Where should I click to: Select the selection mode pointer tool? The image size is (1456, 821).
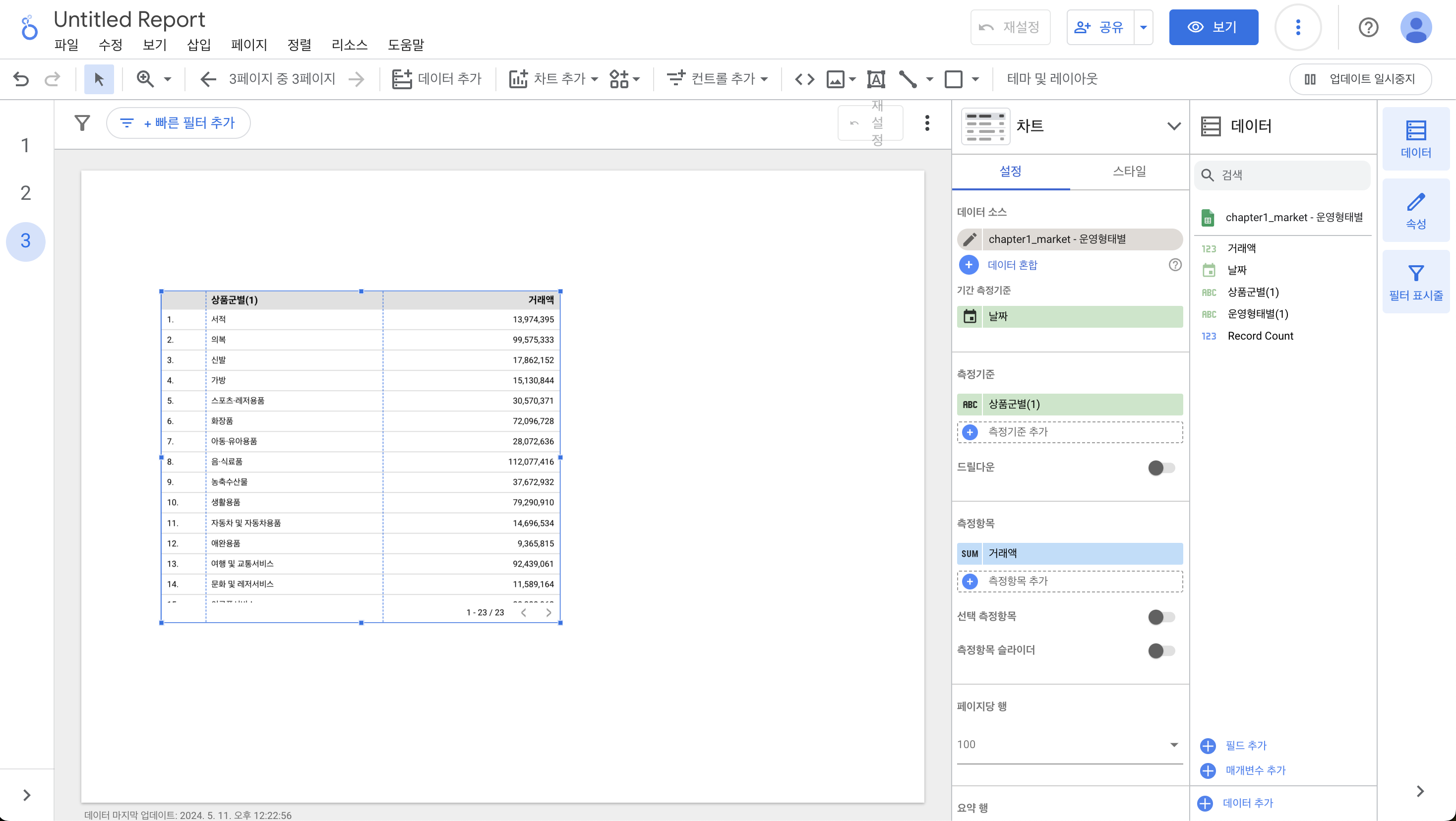[99, 78]
